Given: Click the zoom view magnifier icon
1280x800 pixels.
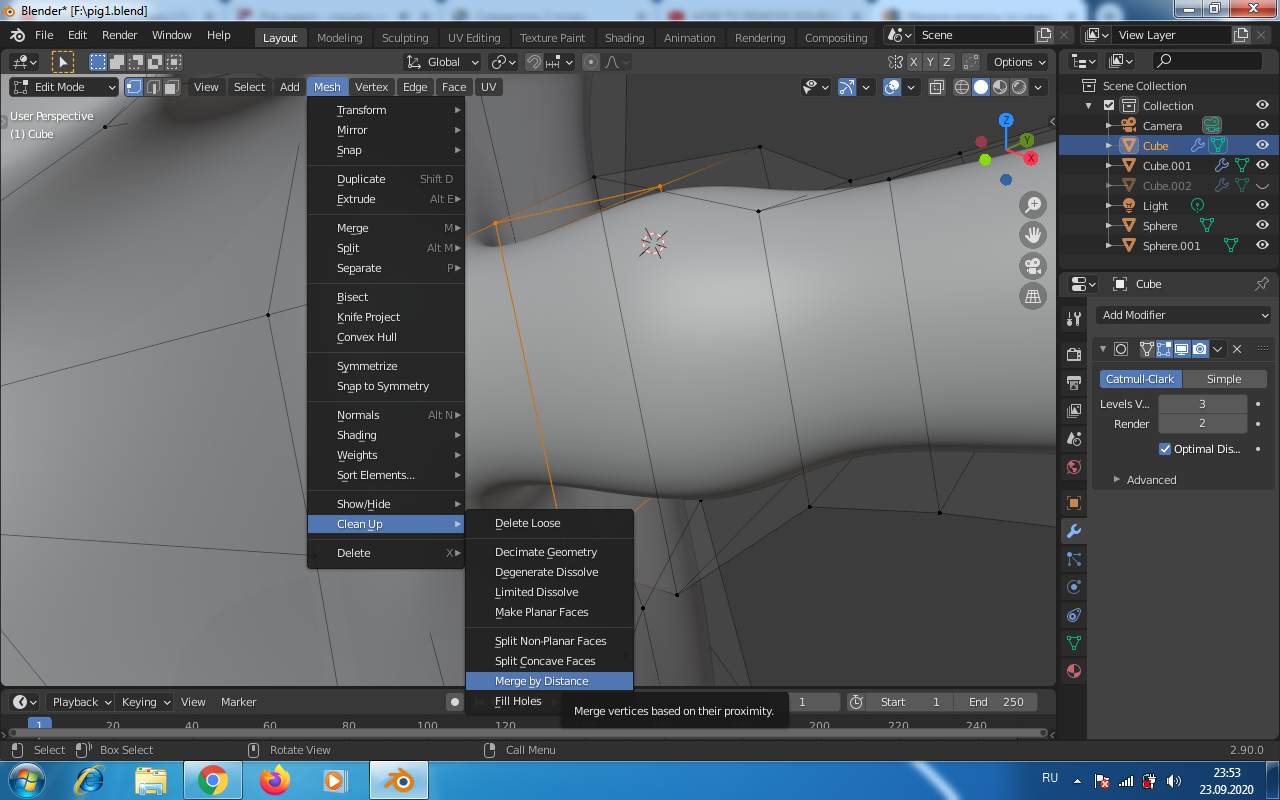Looking at the screenshot, I should point(1033,205).
